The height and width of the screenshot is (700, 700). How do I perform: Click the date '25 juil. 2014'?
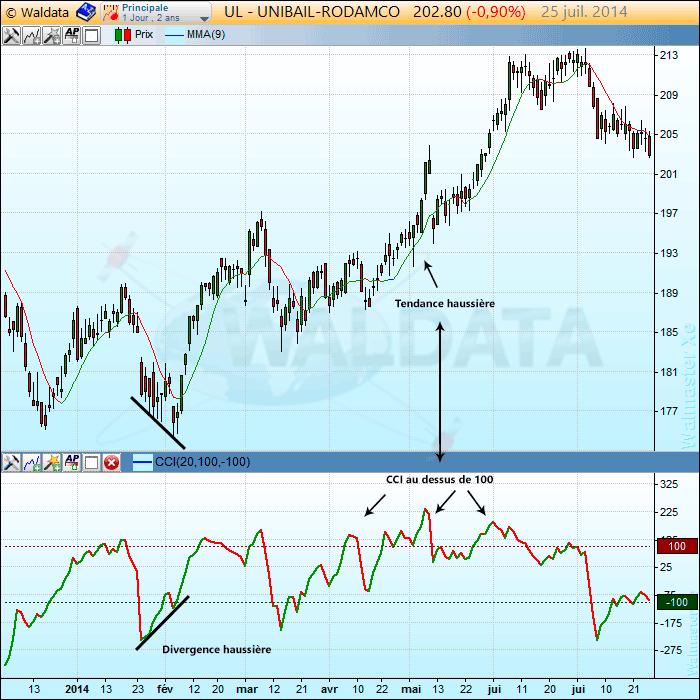point(584,12)
